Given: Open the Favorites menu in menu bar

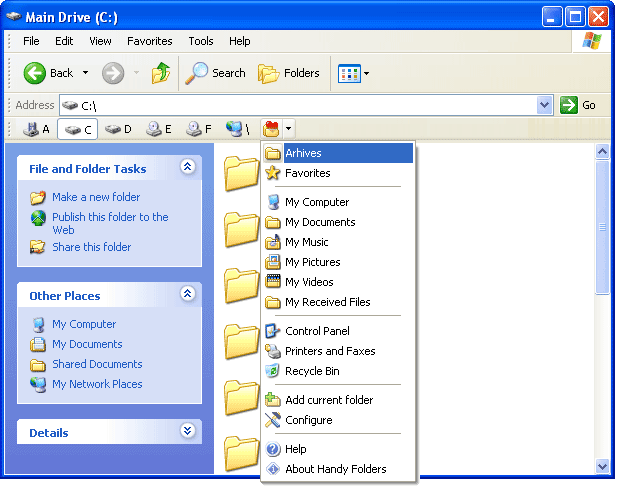Looking at the screenshot, I should point(149,41).
